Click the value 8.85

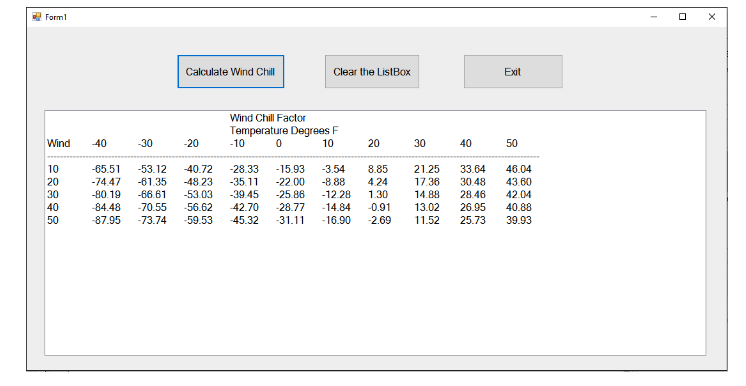[x=378, y=169]
